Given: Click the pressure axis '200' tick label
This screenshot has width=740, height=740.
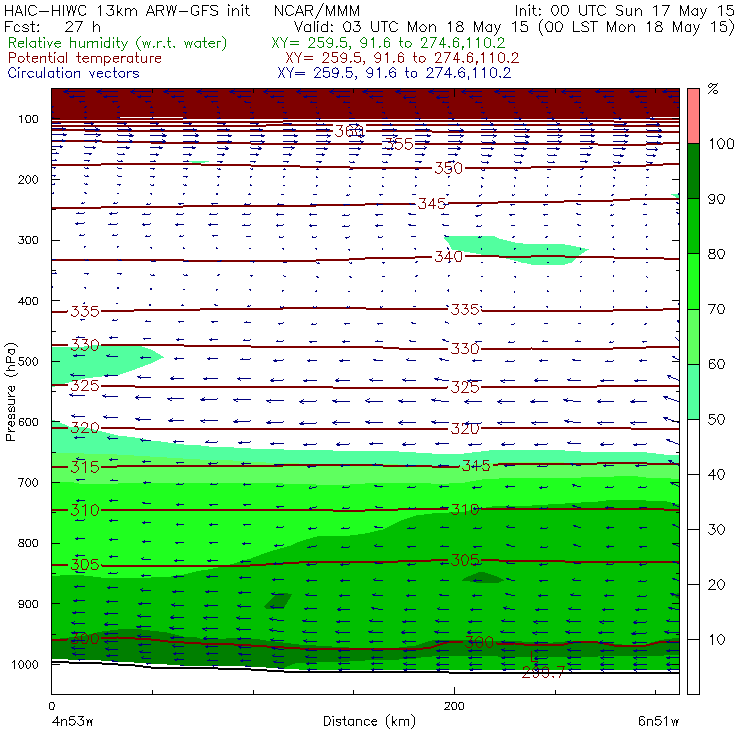Looking at the screenshot, I should (28, 179).
